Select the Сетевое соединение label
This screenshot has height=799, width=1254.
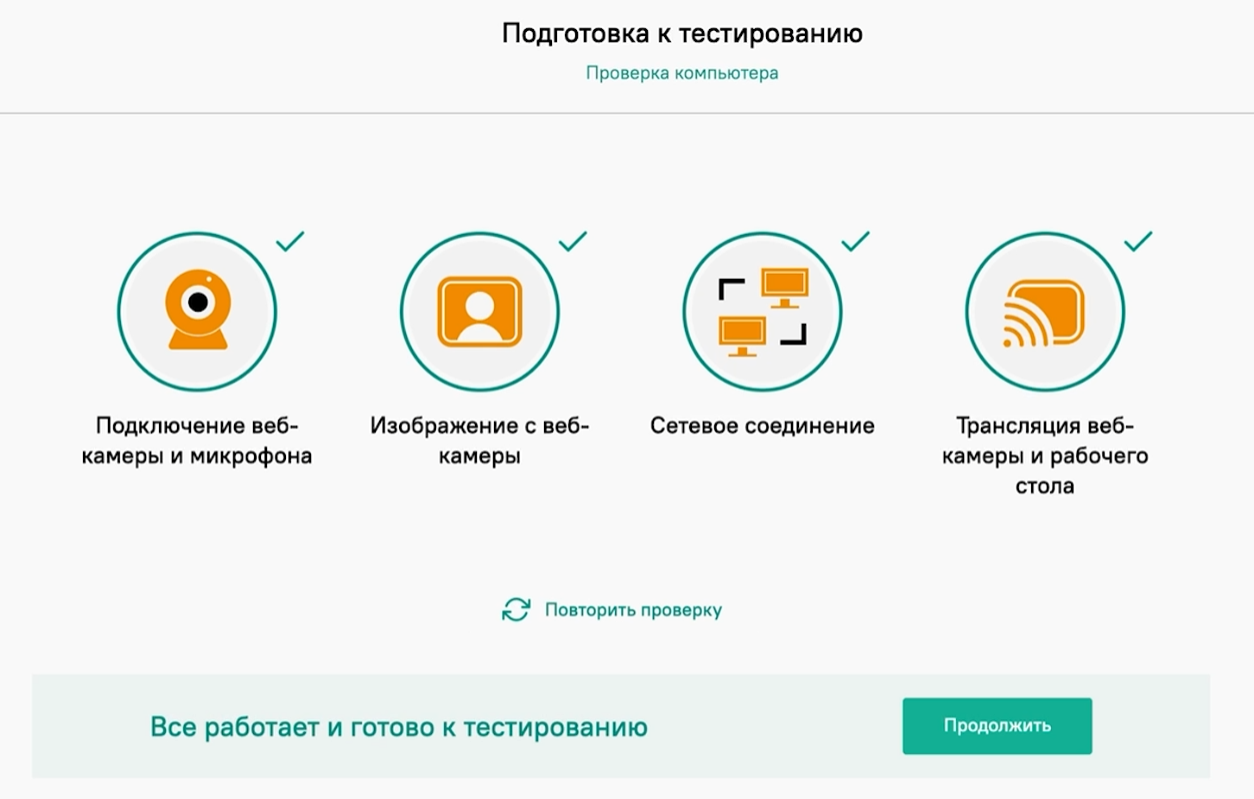tap(763, 425)
